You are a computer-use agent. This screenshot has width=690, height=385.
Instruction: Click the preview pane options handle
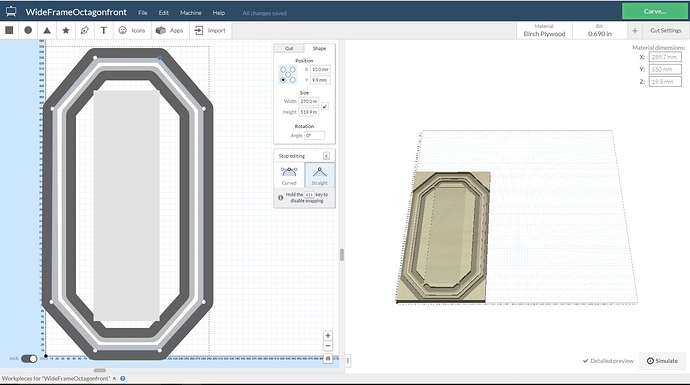tap(348, 360)
